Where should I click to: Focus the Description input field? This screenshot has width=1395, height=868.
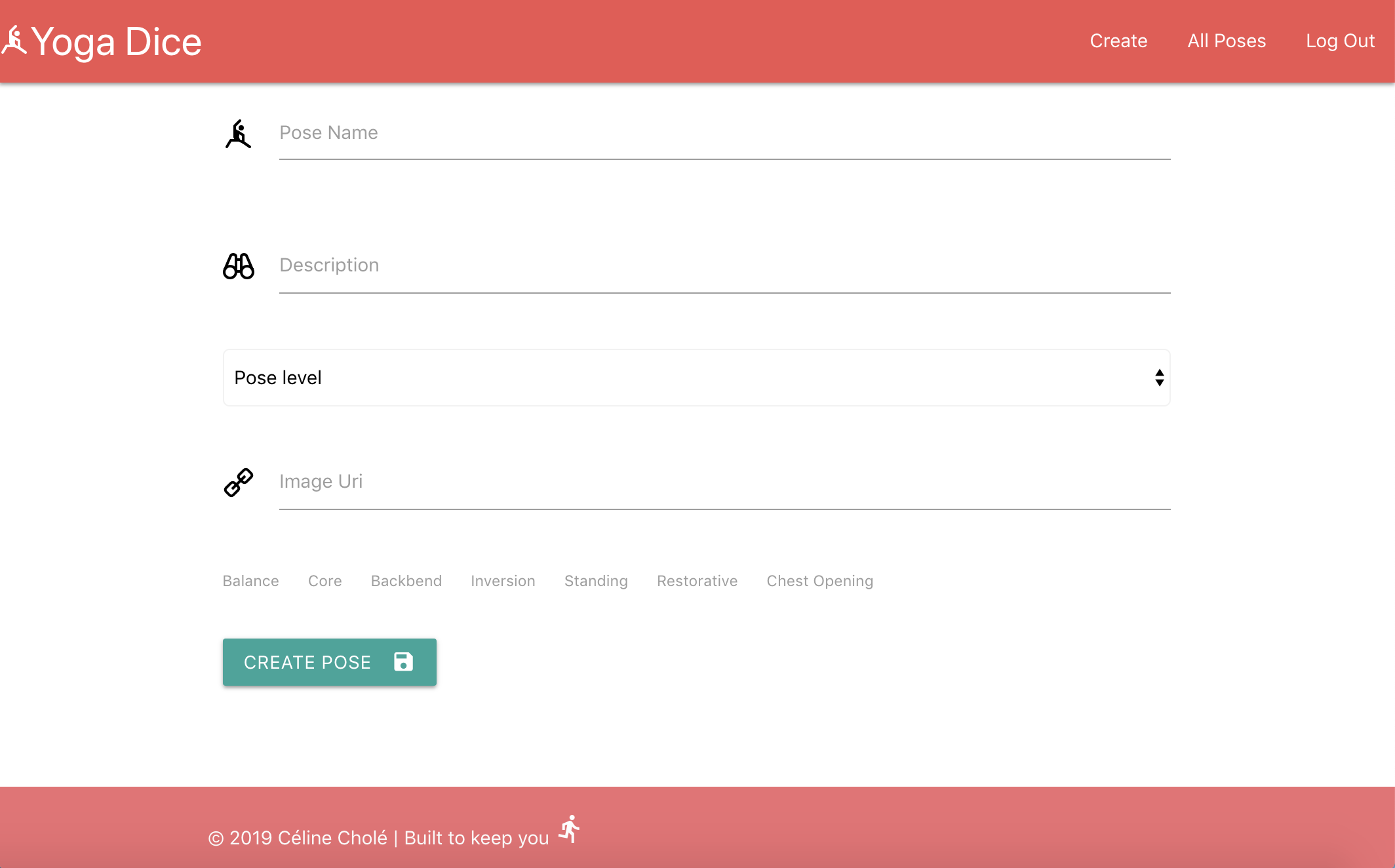pyautogui.click(x=725, y=266)
